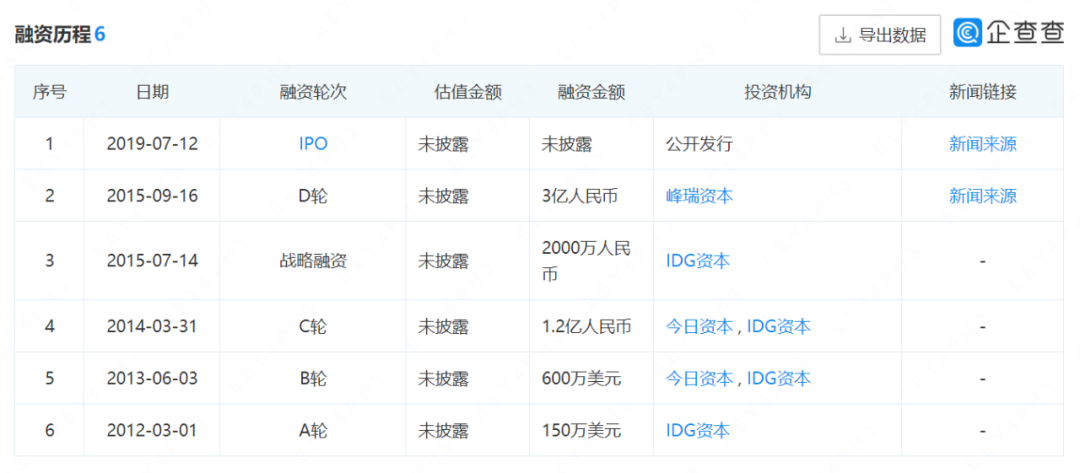1080x473 pixels.
Task: Click the 估值金额 column header
Action: tap(467, 92)
